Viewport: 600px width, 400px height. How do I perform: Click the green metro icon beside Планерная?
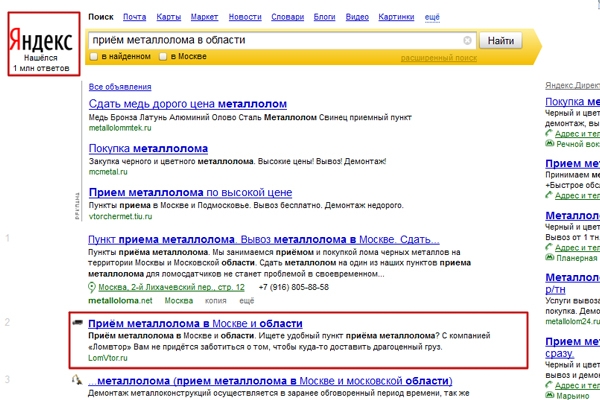point(549,256)
